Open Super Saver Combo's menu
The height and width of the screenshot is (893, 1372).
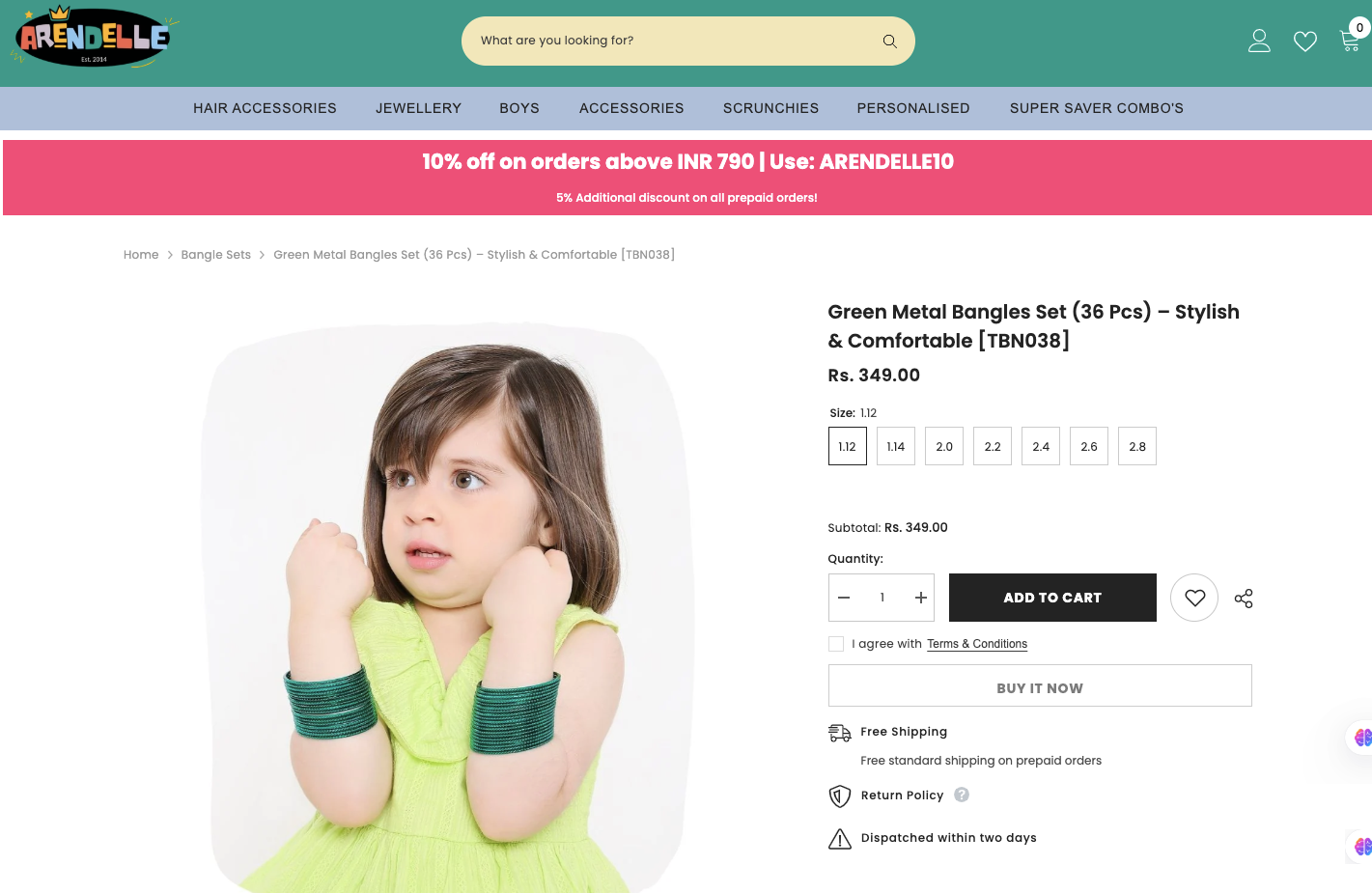(1097, 108)
